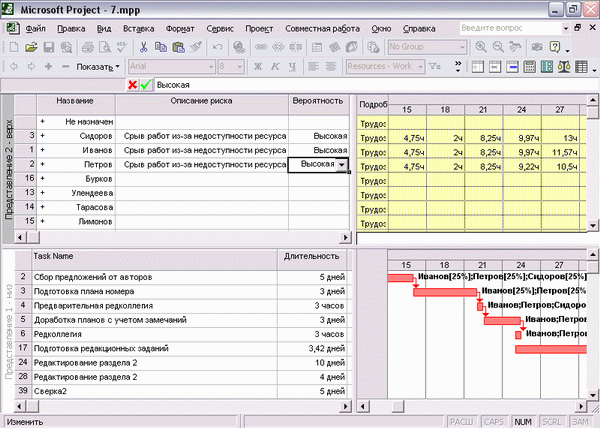The width and height of the screenshot is (600, 428).
Task: Open the Файл menu
Action: 35,29
